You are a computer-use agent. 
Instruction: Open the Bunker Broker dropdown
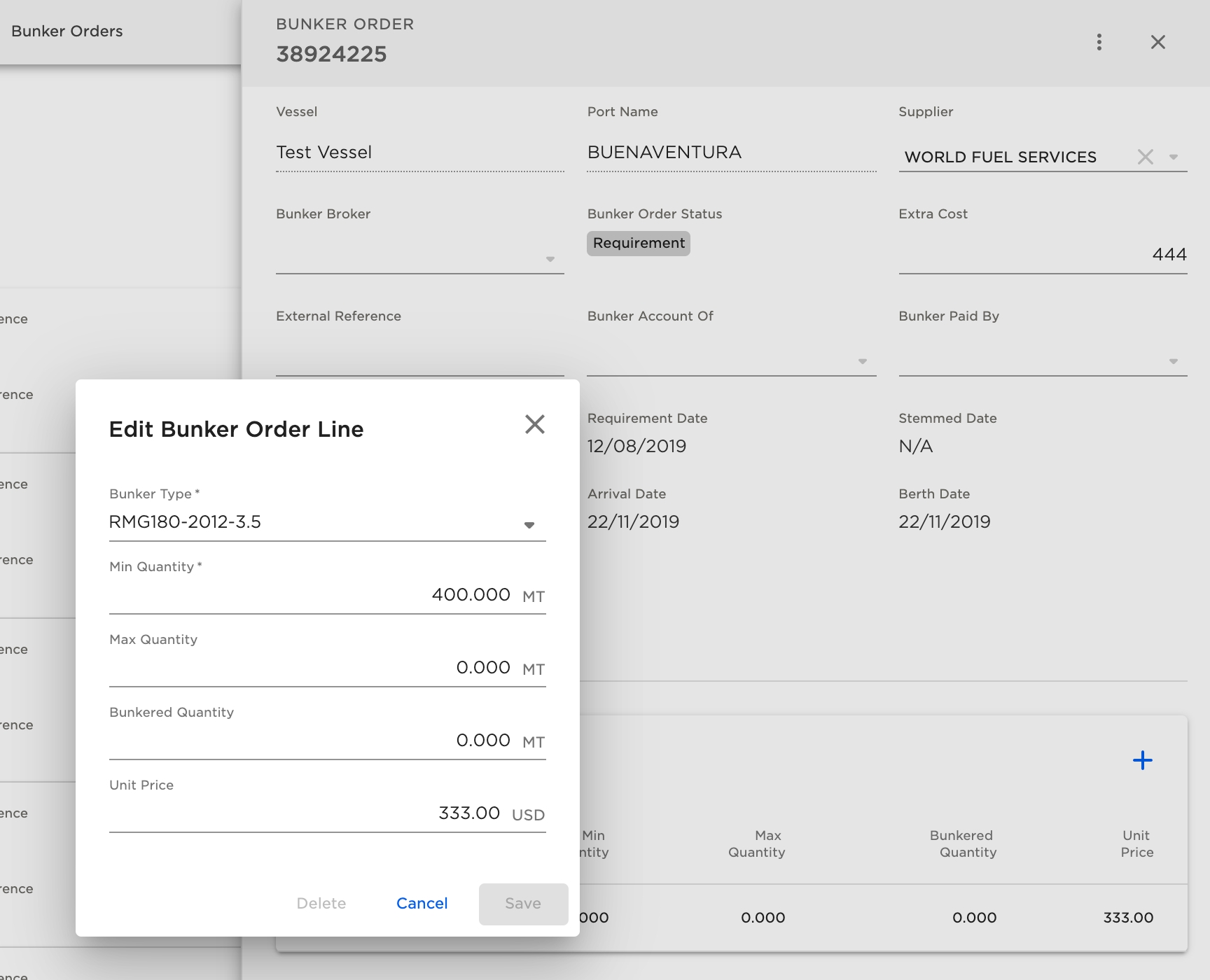tap(550, 259)
